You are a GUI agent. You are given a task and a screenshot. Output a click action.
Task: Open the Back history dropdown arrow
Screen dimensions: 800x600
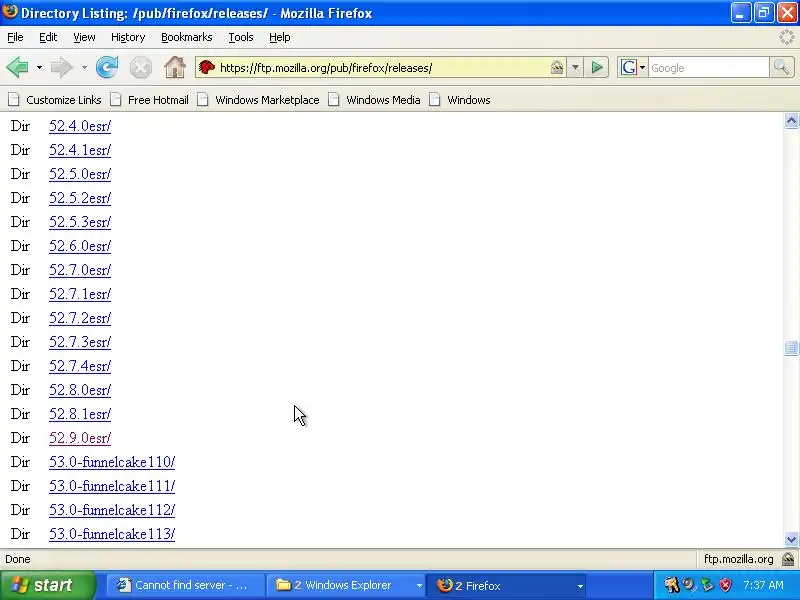(39, 67)
